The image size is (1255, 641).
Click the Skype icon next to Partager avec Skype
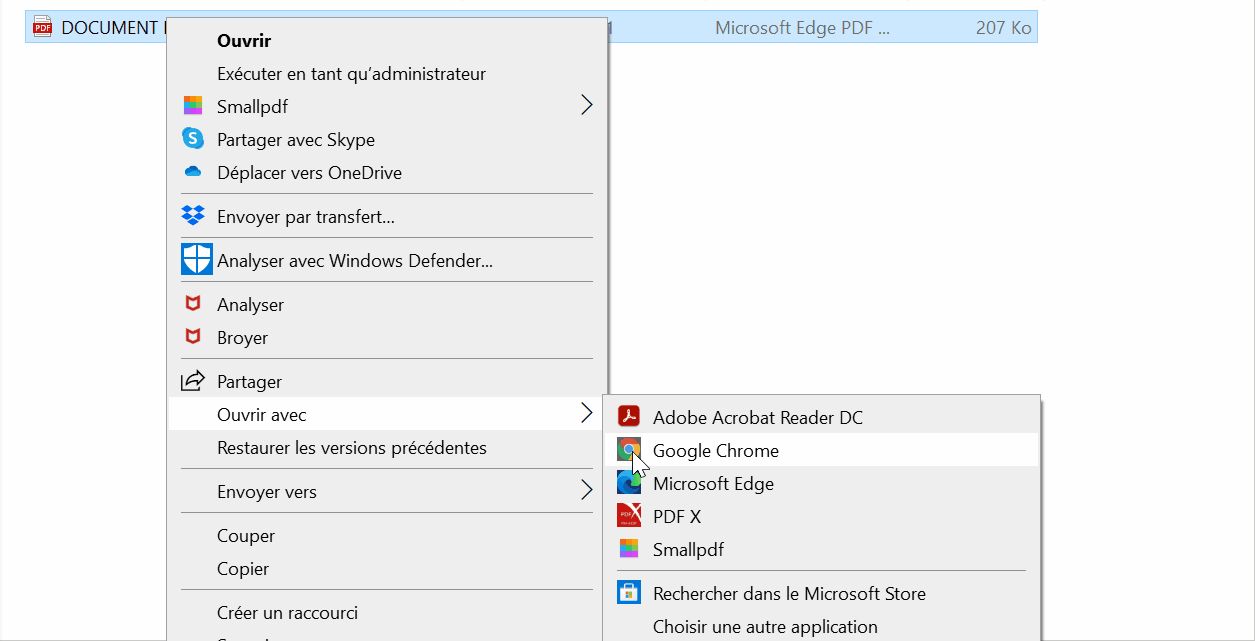coord(193,139)
